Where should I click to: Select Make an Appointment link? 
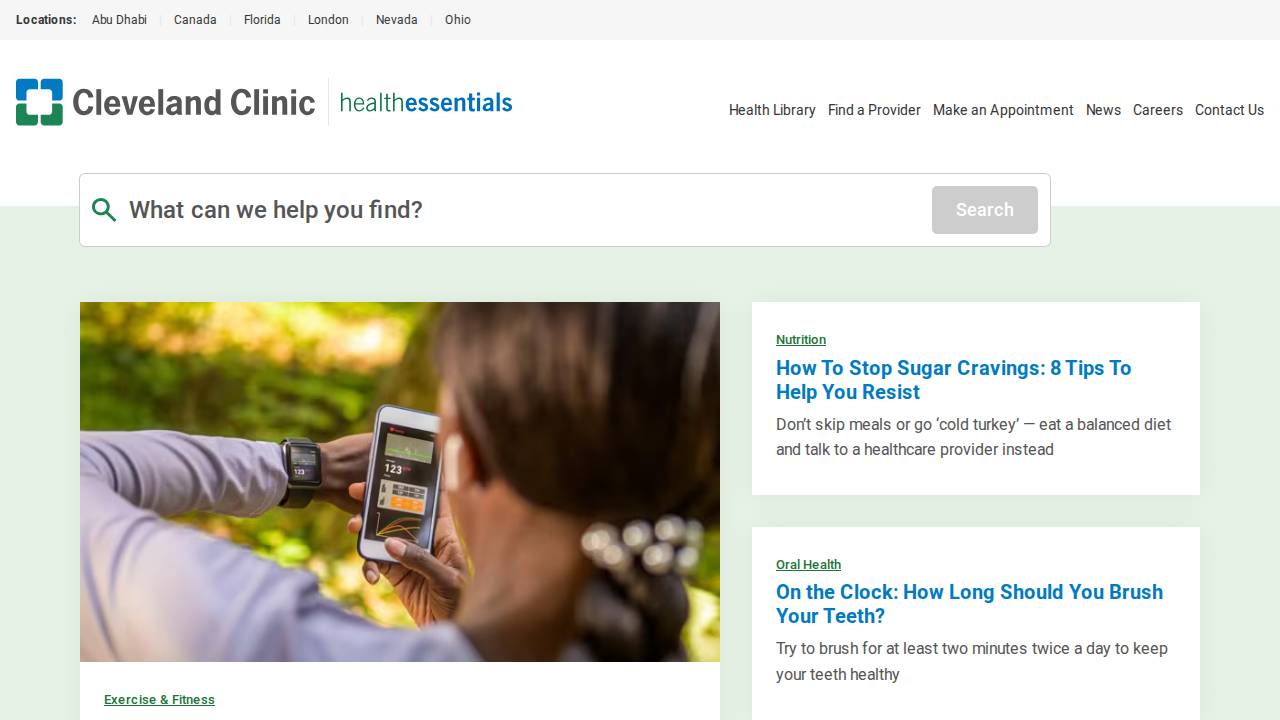coord(1003,110)
